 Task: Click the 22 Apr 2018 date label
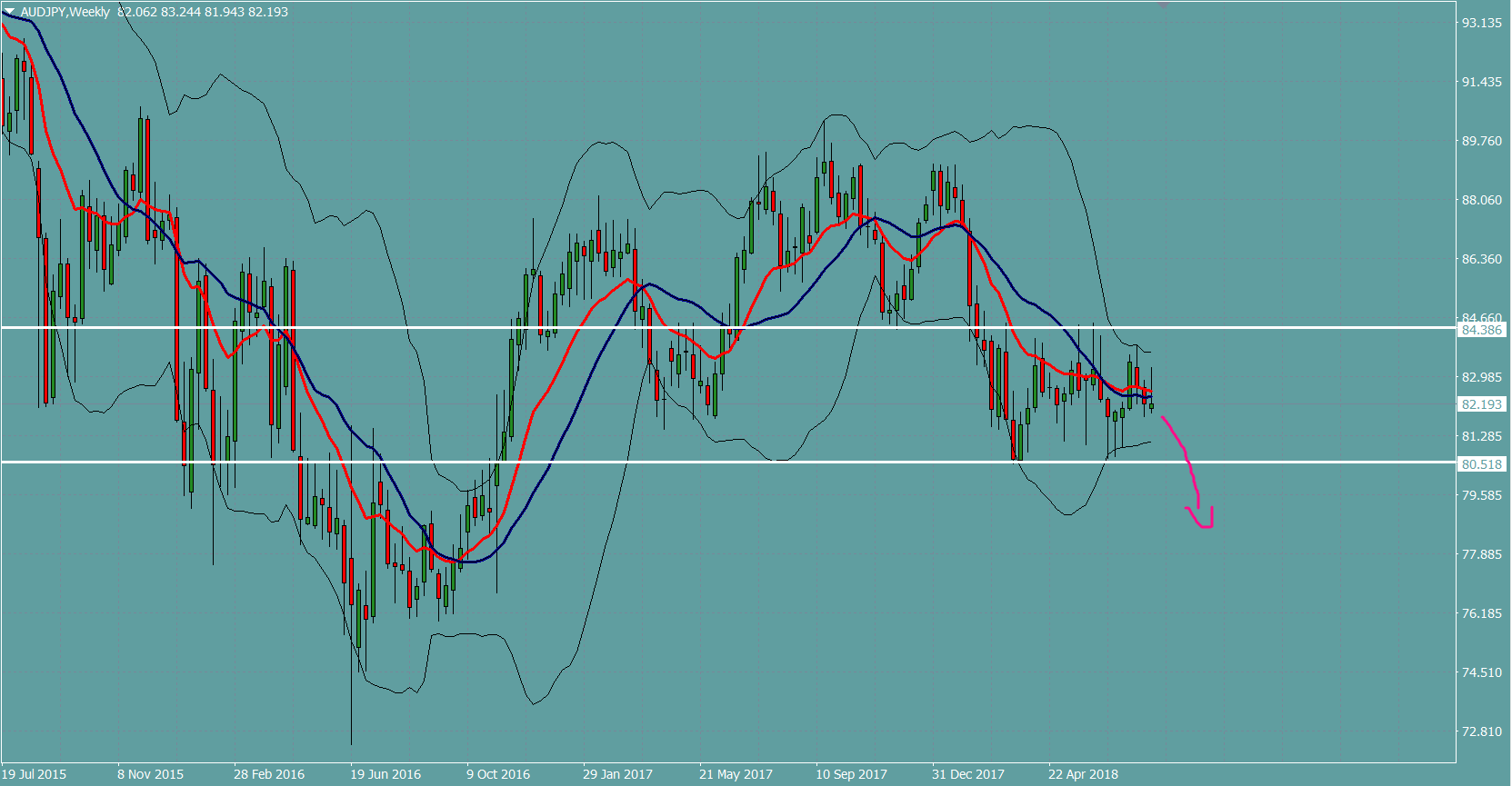[x=1083, y=774]
